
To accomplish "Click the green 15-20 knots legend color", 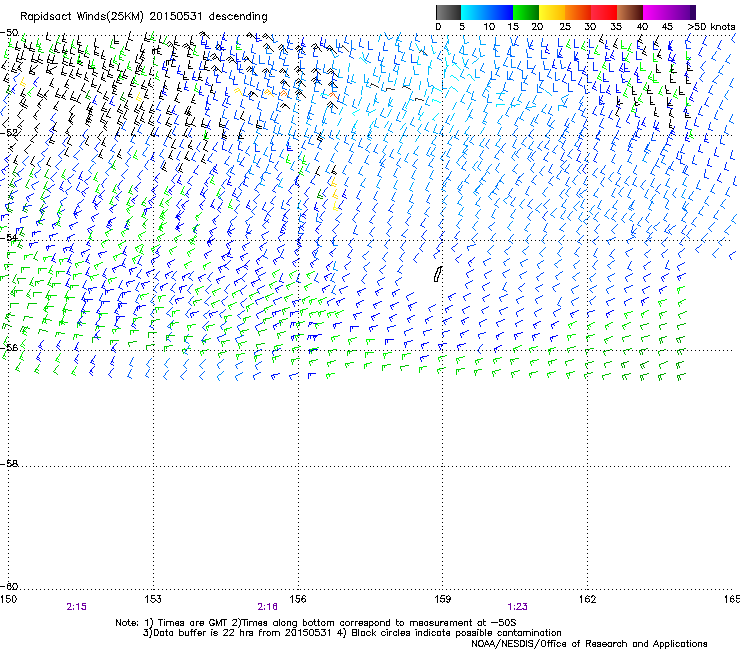I will tap(526, 12).
